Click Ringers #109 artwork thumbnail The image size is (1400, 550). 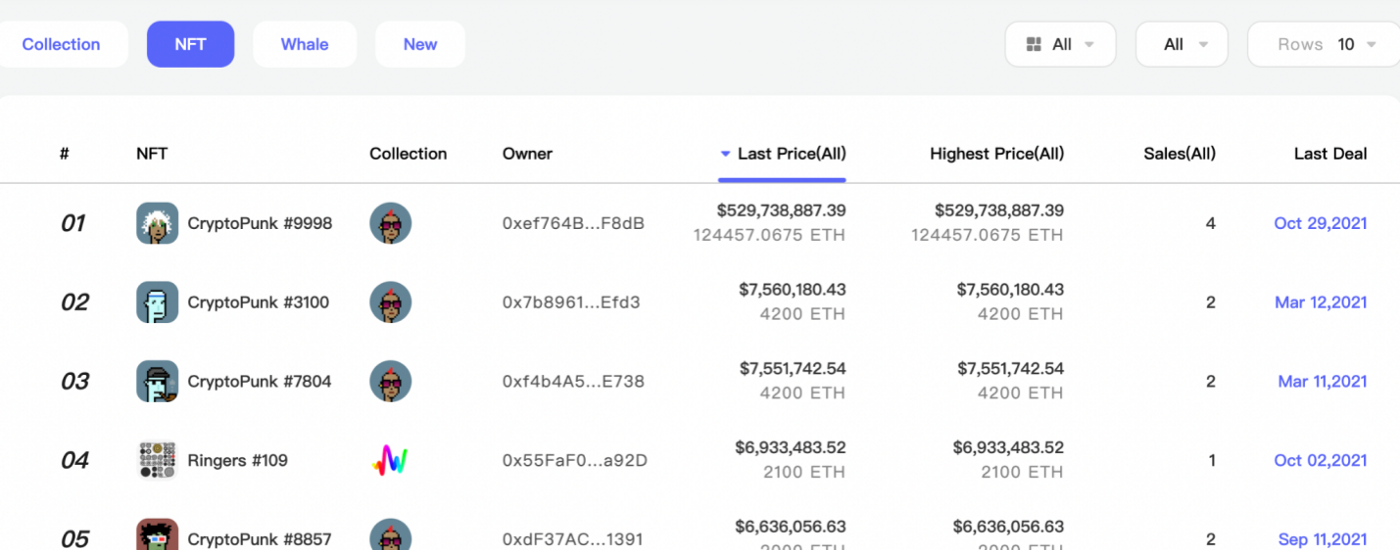(x=157, y=460)
